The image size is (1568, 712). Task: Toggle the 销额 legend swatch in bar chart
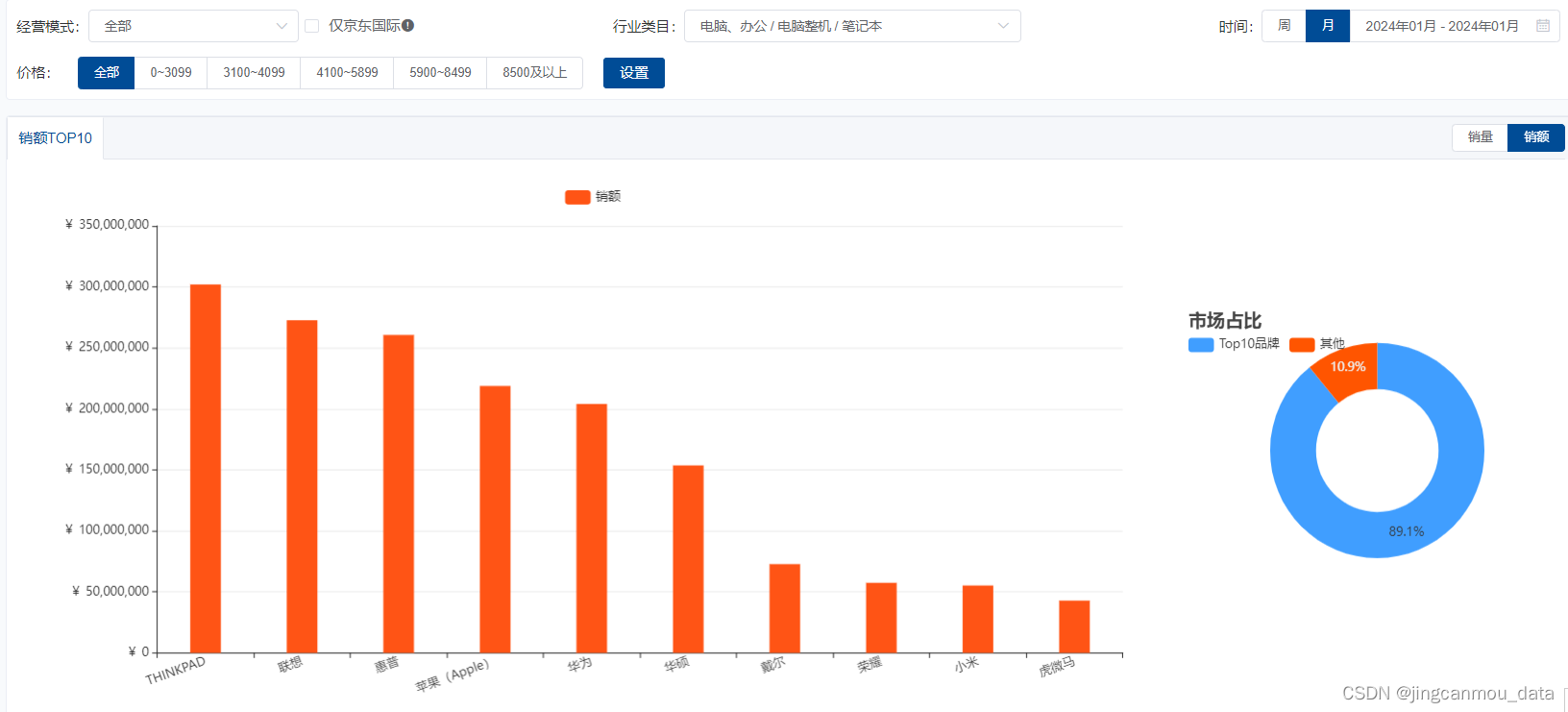577,197
